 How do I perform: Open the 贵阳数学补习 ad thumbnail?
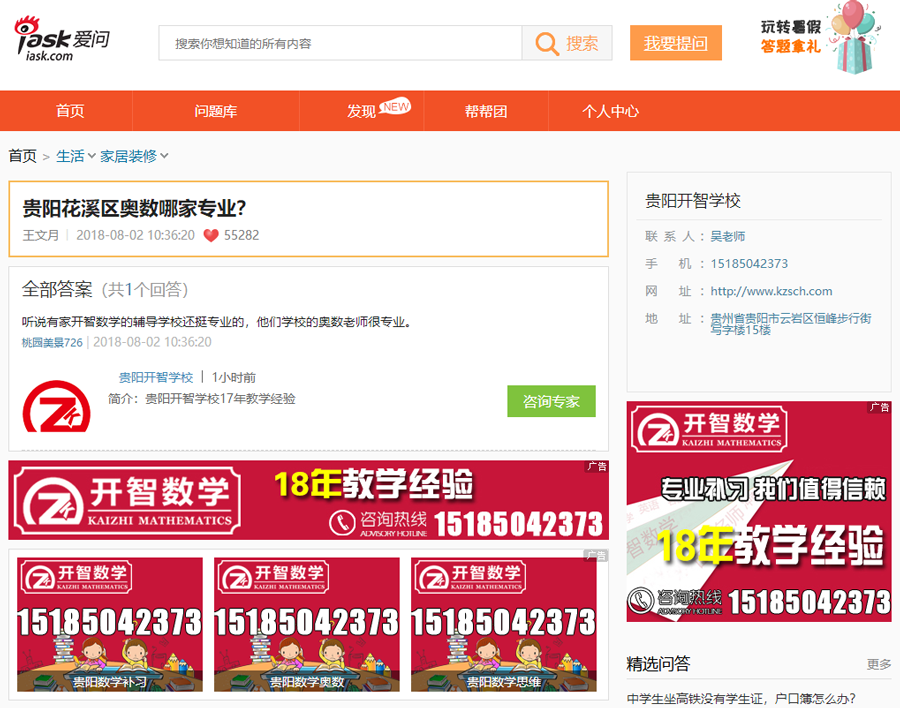point(110,624)
